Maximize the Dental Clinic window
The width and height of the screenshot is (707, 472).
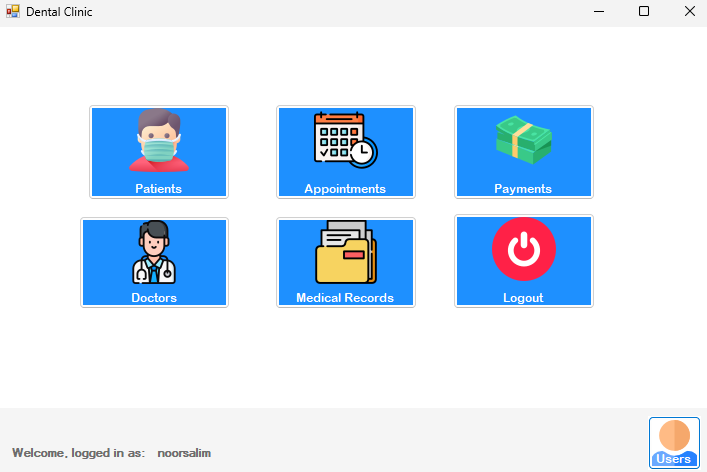(644, 11)
